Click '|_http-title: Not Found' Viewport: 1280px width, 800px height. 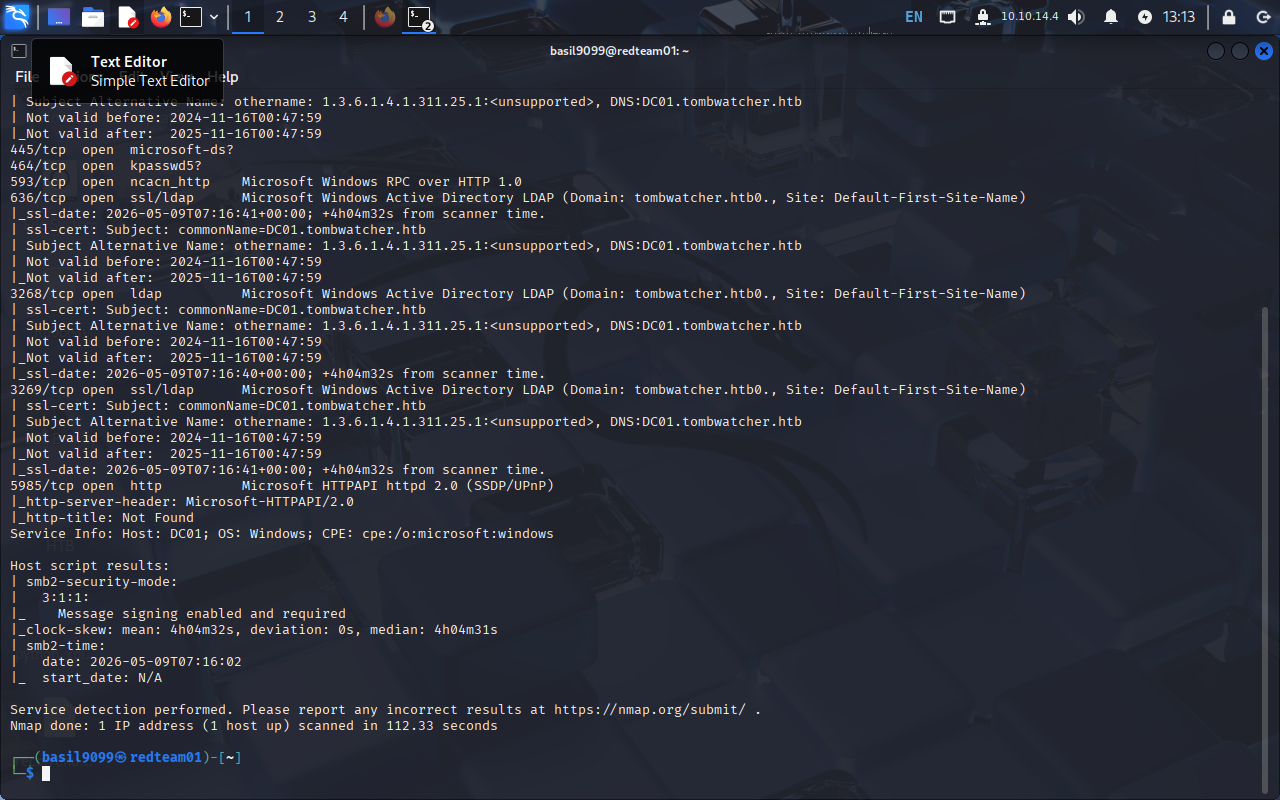click(102, 518)
